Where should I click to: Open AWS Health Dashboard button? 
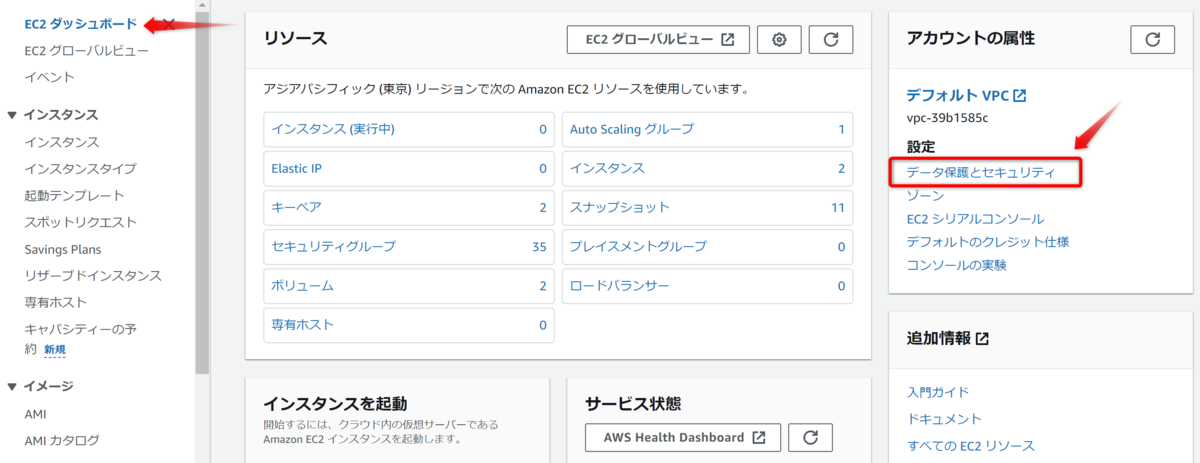point(684,437)
